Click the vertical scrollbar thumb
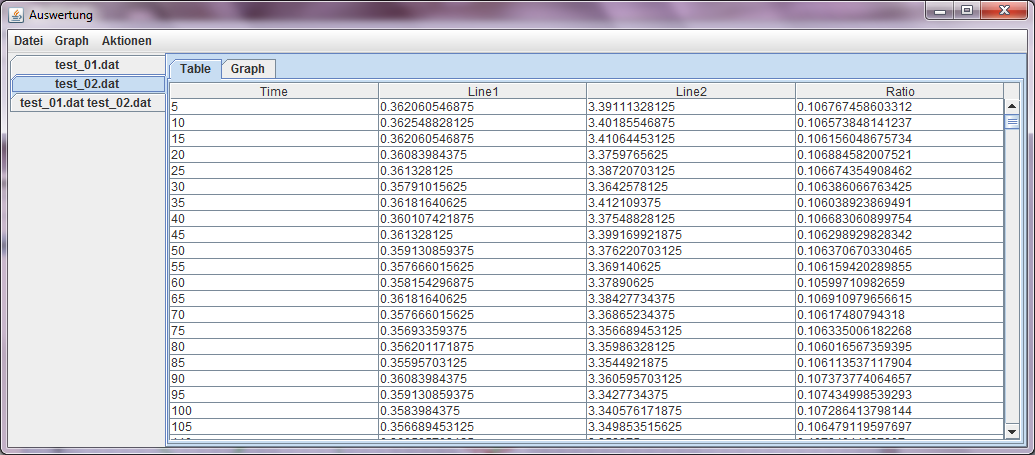The width and height of the screenshot is (1035, 455). click(x=1011, y=122)
